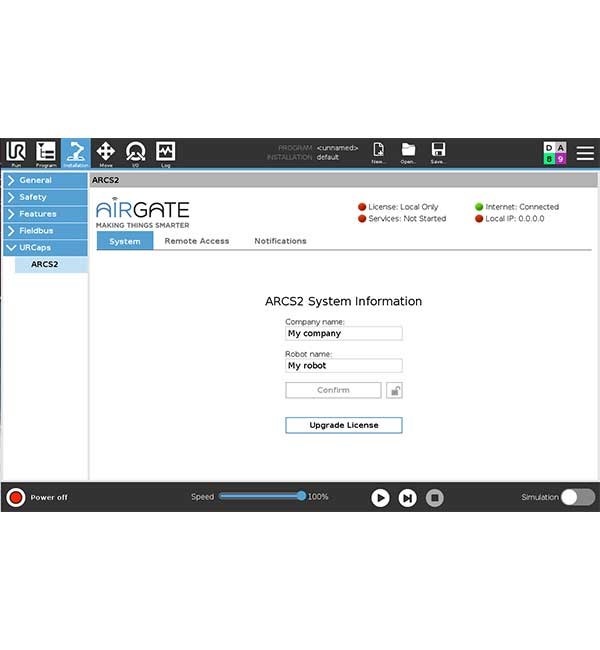Click the Confirm button
Screen dimensions: 600x650
tap(333, 390)
